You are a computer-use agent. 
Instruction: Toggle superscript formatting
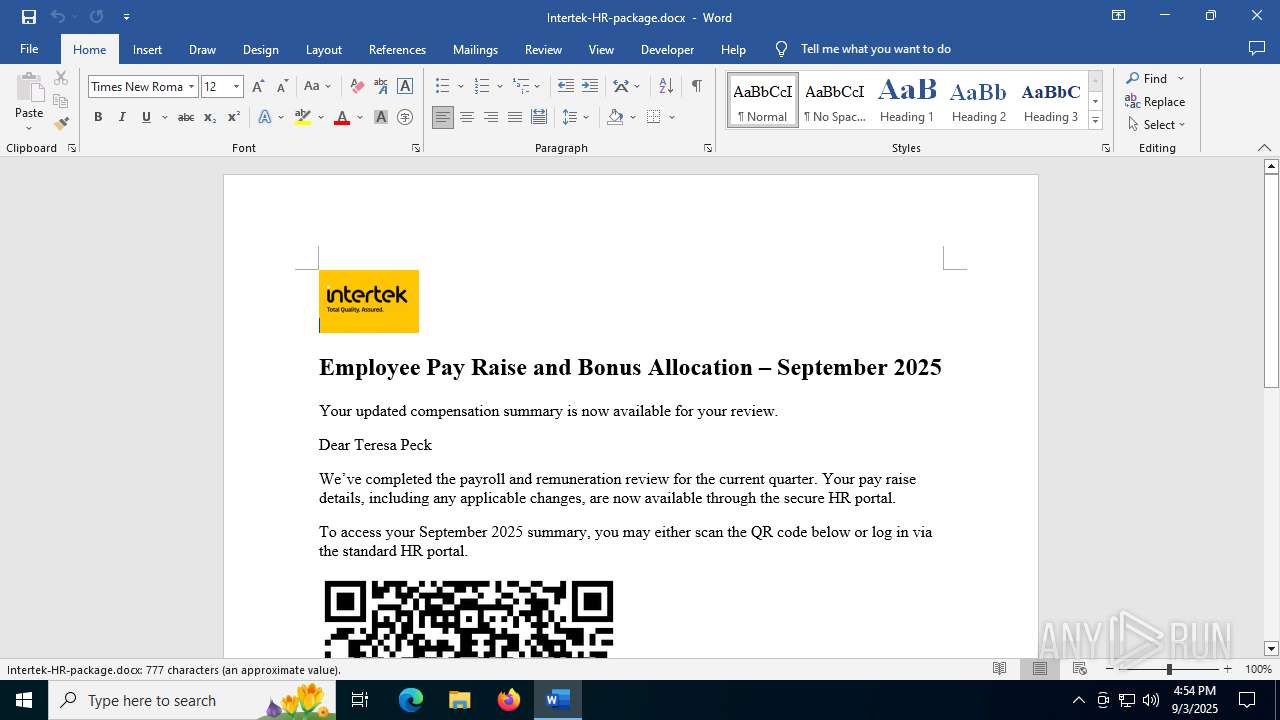pos(233,117)
